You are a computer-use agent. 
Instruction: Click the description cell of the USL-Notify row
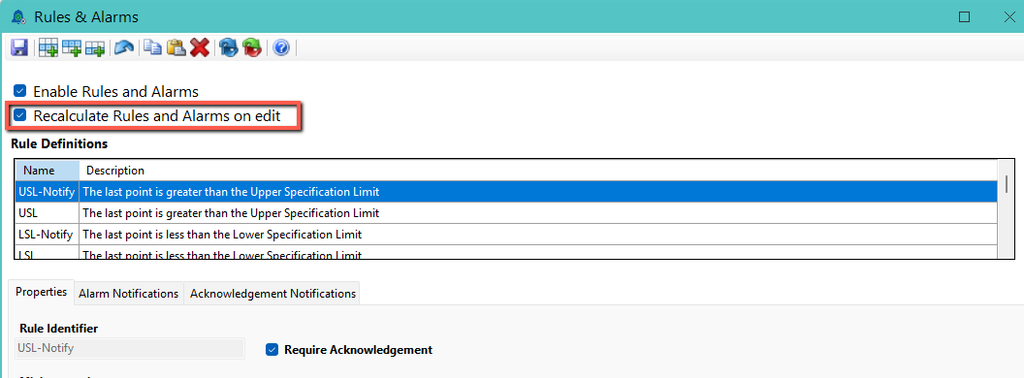tap(538, 192)
